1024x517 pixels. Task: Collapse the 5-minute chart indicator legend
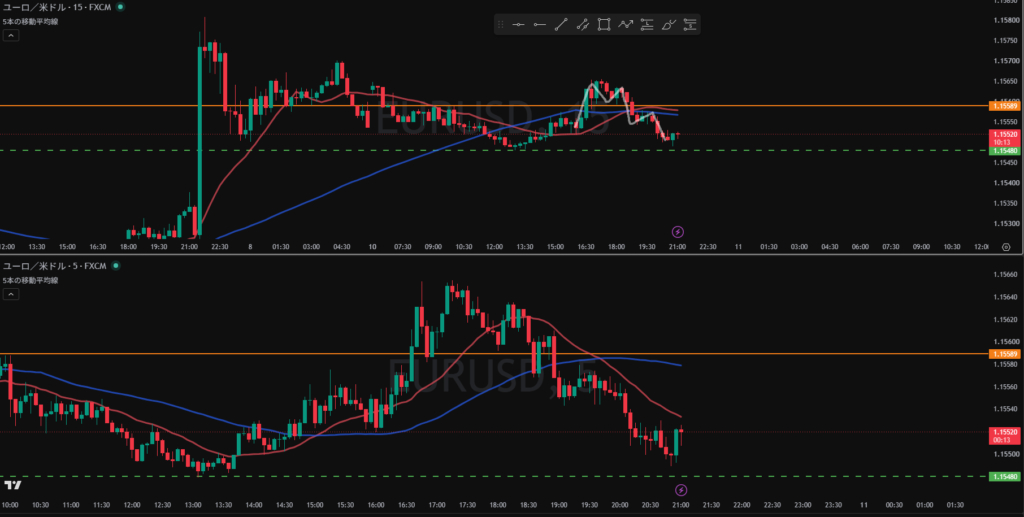(10, 294)
